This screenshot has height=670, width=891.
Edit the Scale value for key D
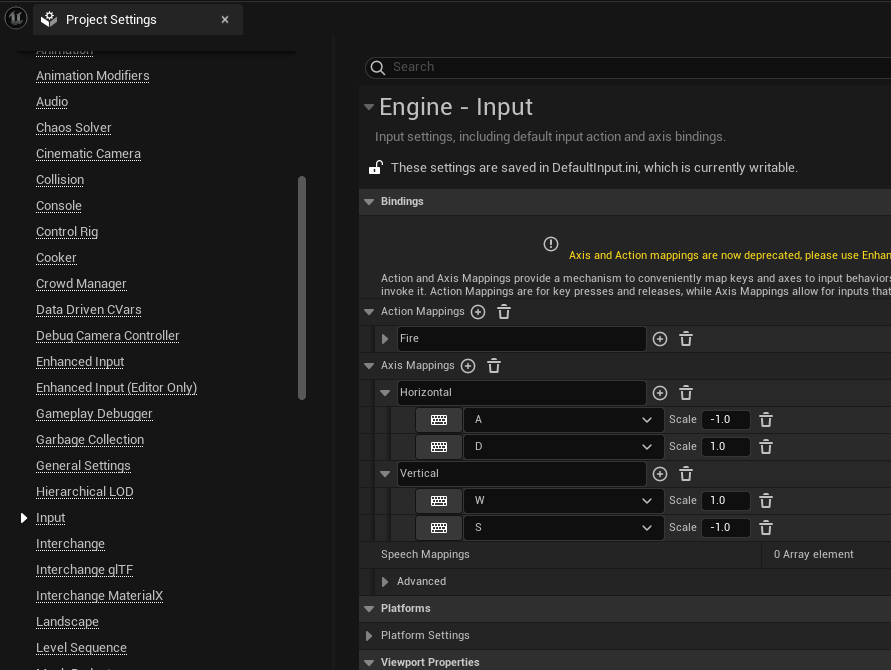click(x=726, y=447)
